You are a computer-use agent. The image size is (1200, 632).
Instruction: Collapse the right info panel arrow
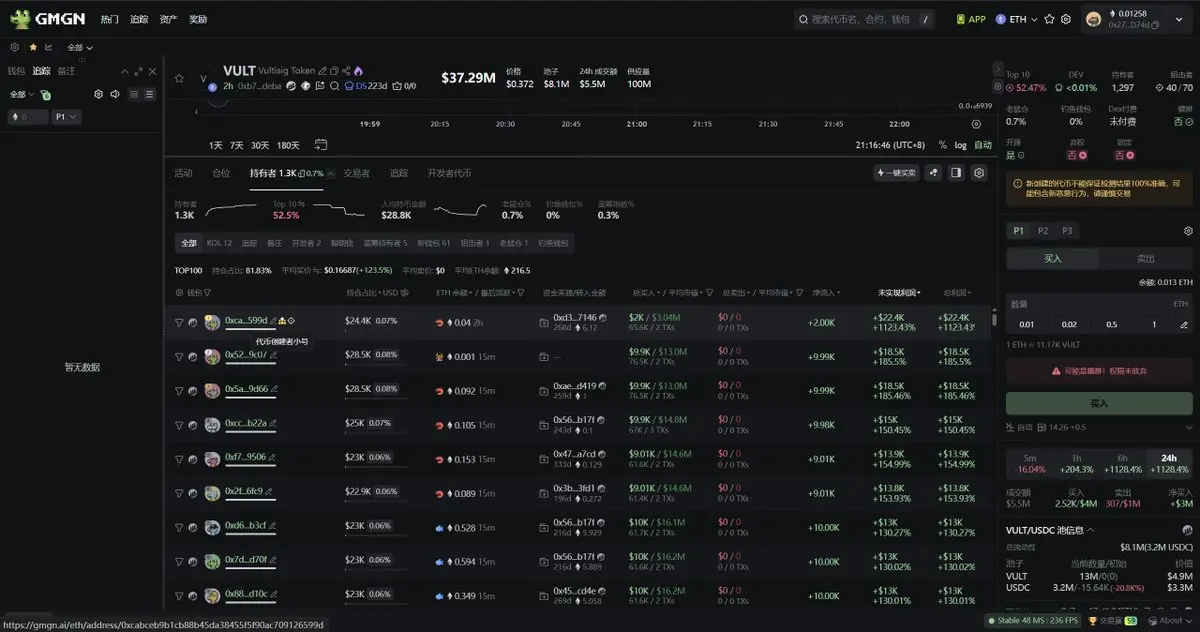(x=997, y=69)
